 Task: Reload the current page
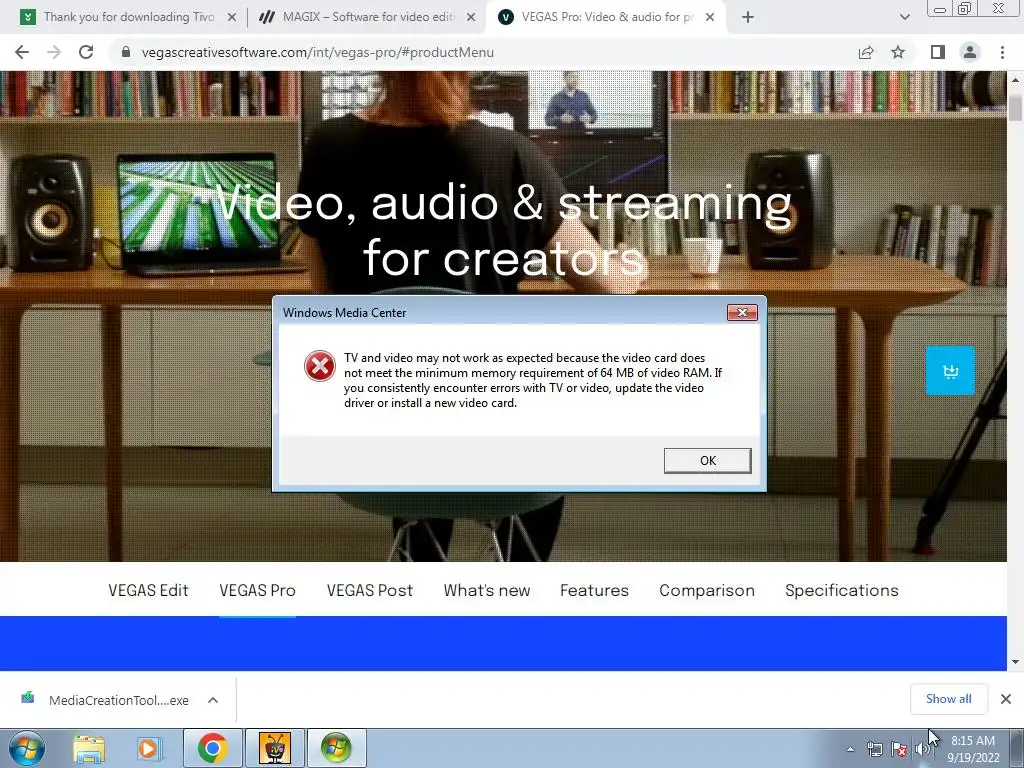tap(86, 52)
